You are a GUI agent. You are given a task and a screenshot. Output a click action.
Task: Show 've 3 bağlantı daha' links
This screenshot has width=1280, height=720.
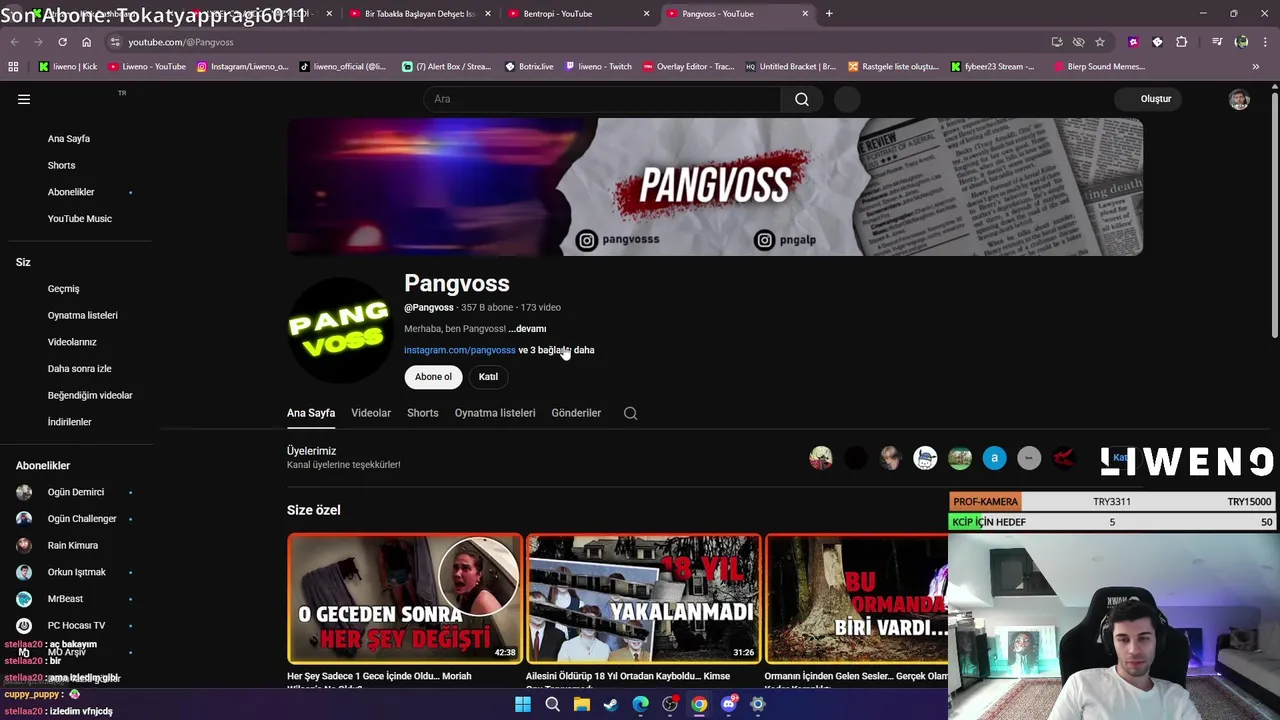556,350
